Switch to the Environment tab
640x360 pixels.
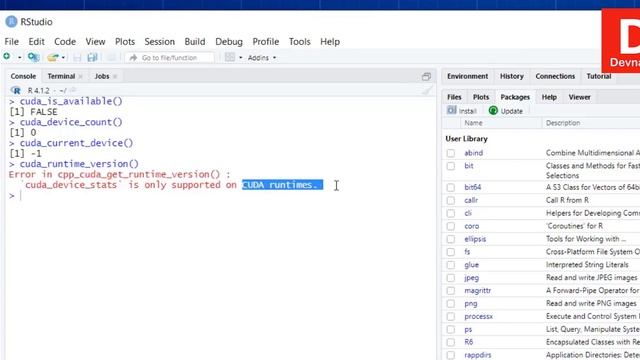(x=467, y=76)
